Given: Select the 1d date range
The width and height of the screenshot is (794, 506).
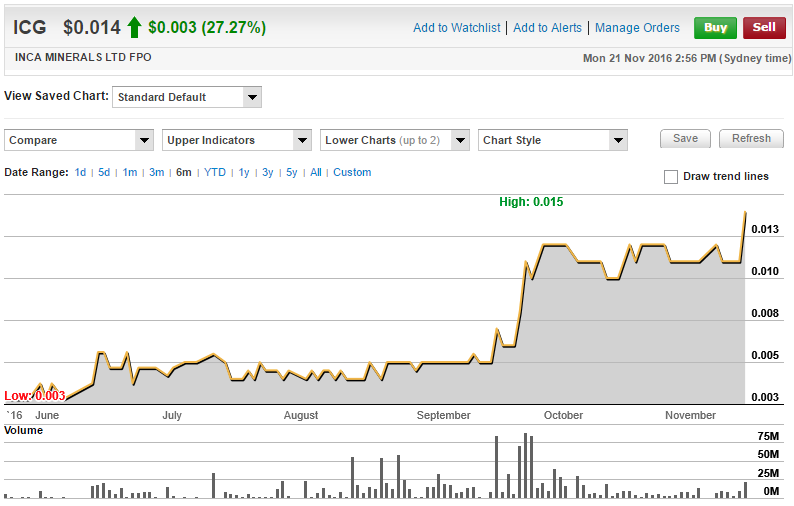Looking at the screenshot, I should pyautogui.click(x=80, y=172).
